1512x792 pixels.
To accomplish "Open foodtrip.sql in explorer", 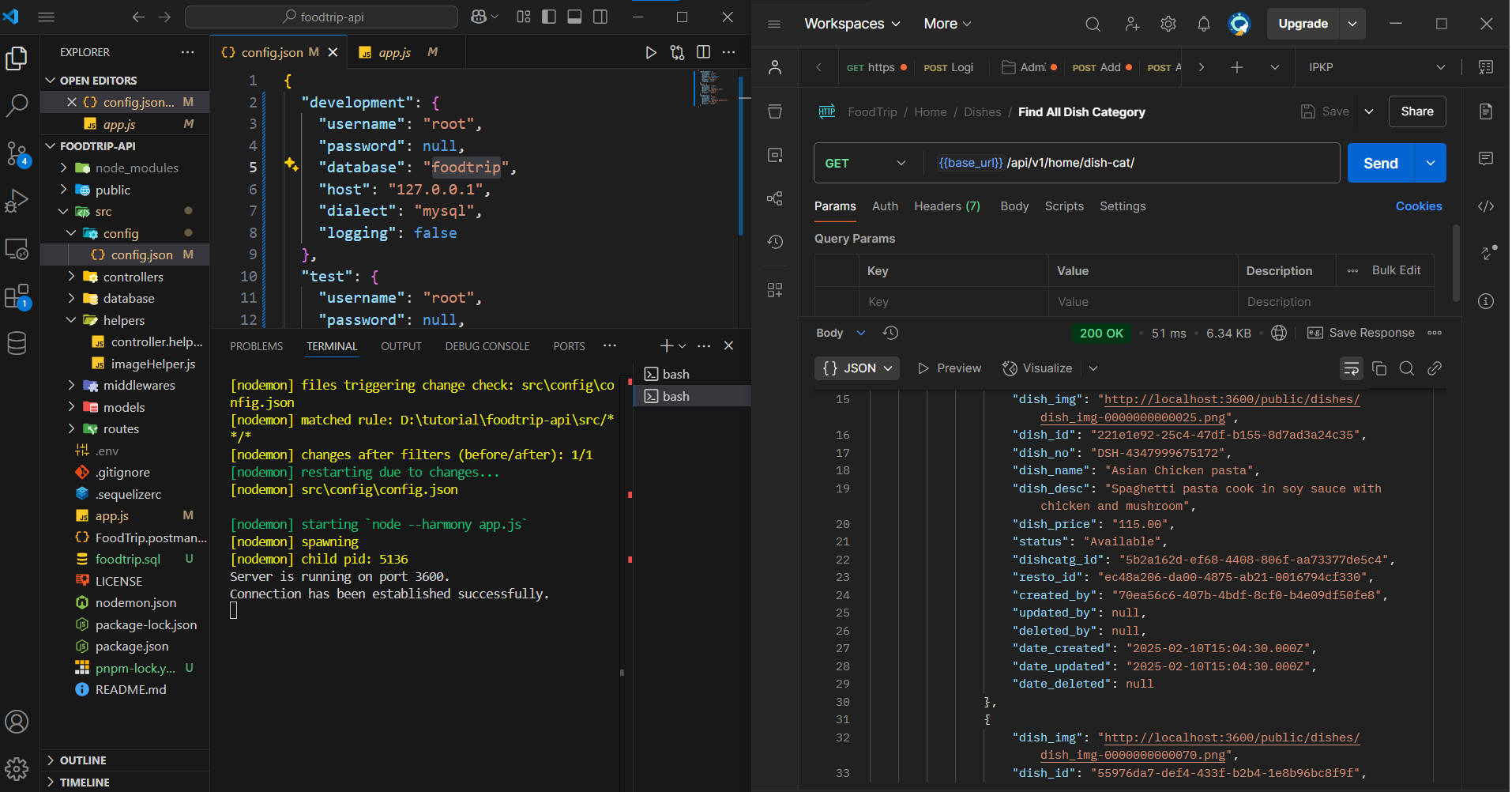I will click(125, 559).
